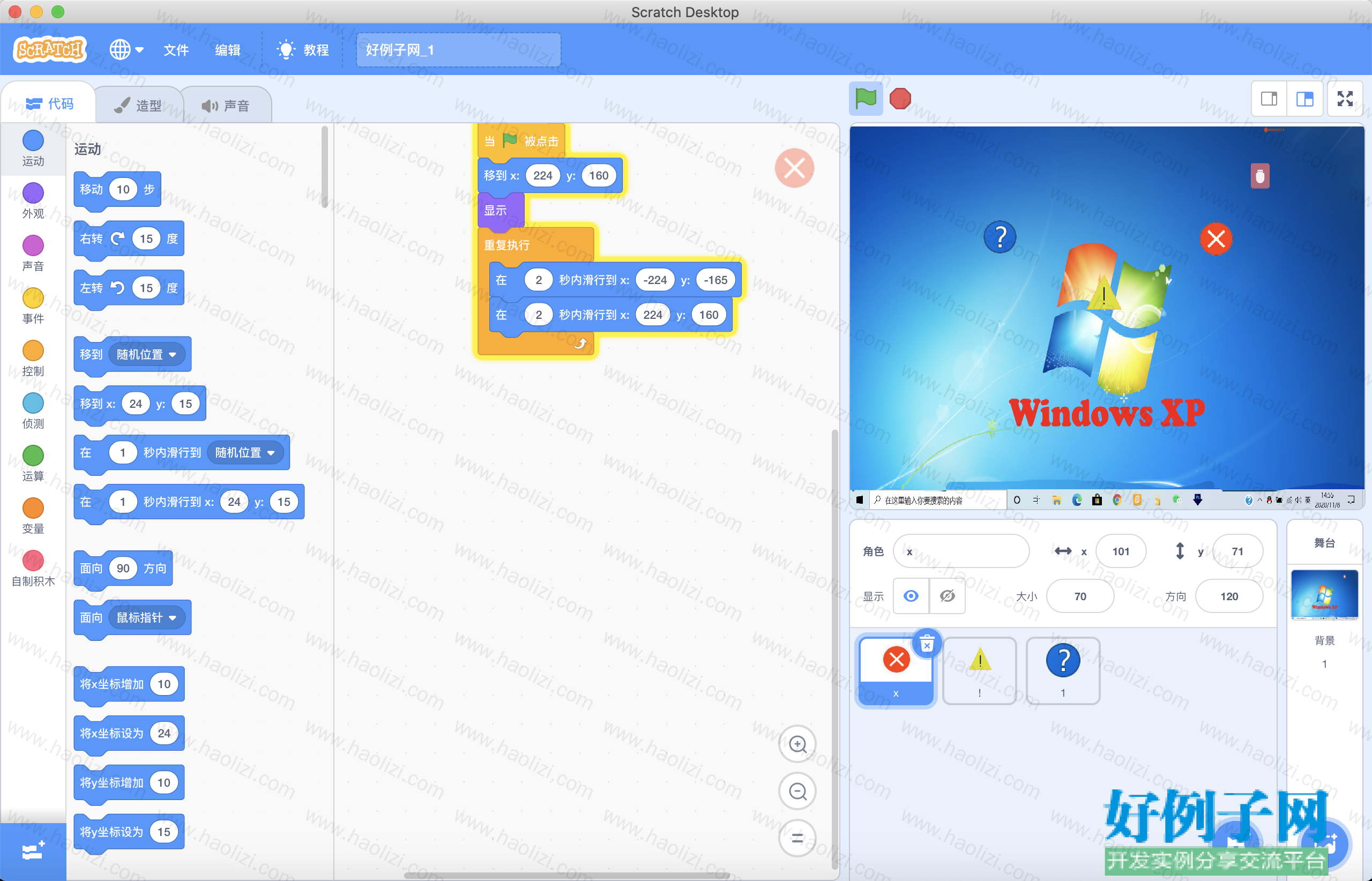Switch to small stage layout
The image size is (1372, 881).
click(1269, 99)
